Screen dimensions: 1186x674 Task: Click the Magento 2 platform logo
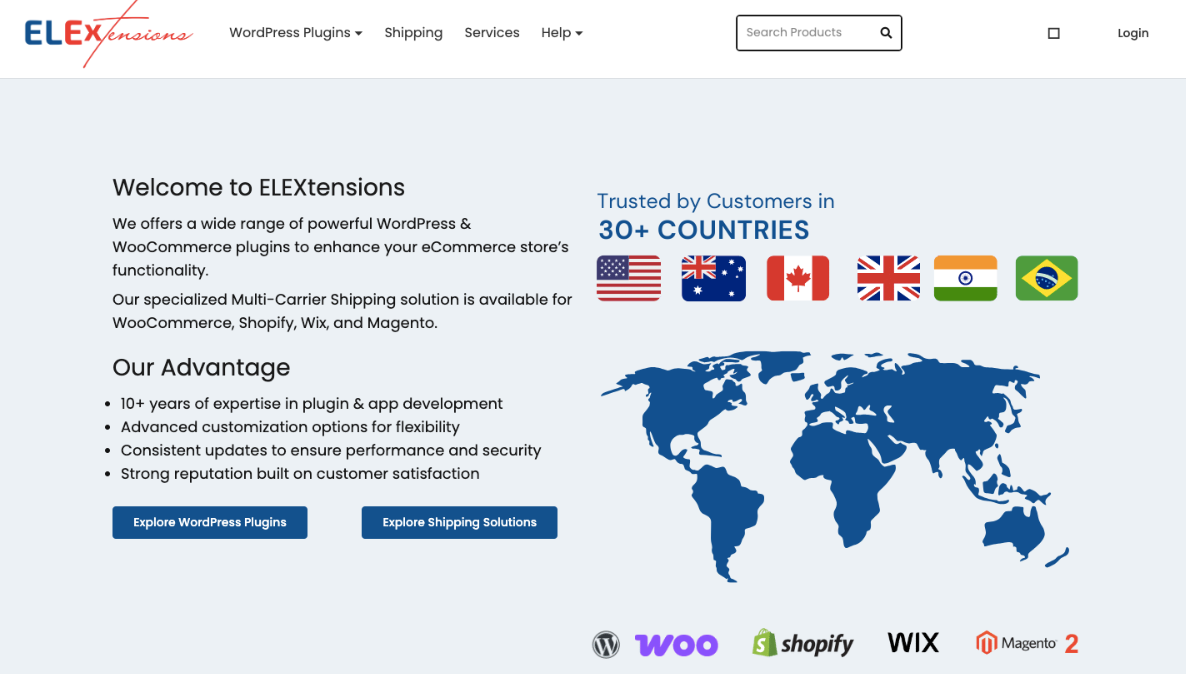tap(1027, 643)
